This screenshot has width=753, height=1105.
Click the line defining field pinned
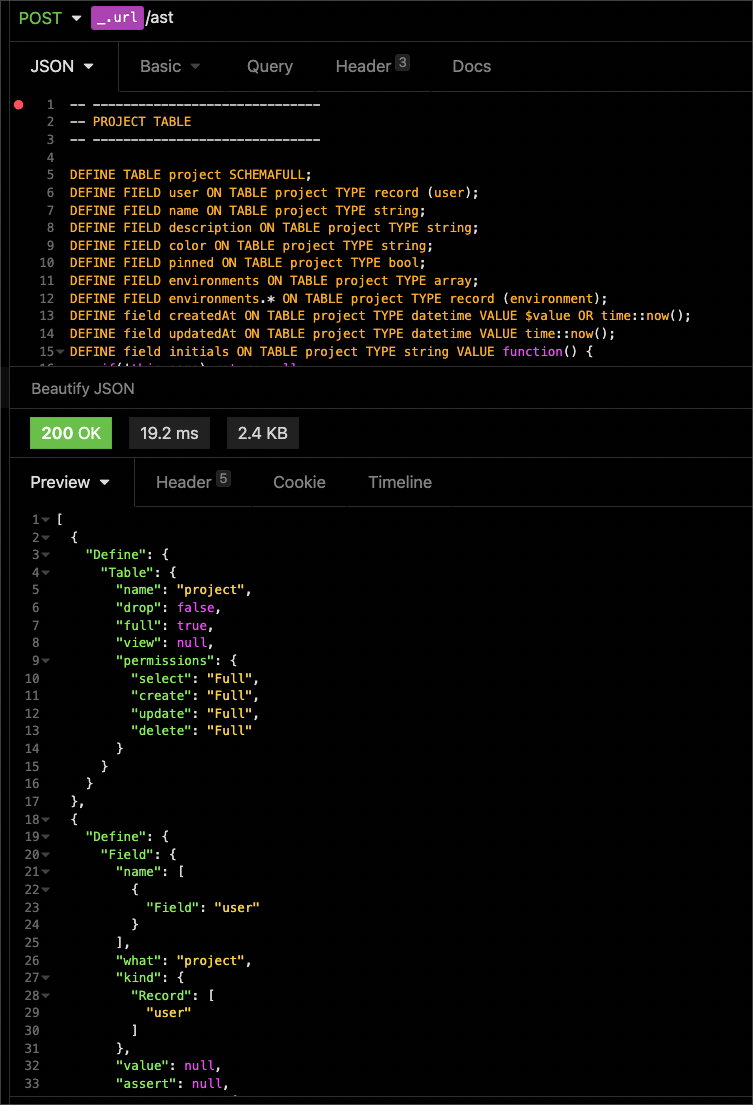[x=247, y=263]
